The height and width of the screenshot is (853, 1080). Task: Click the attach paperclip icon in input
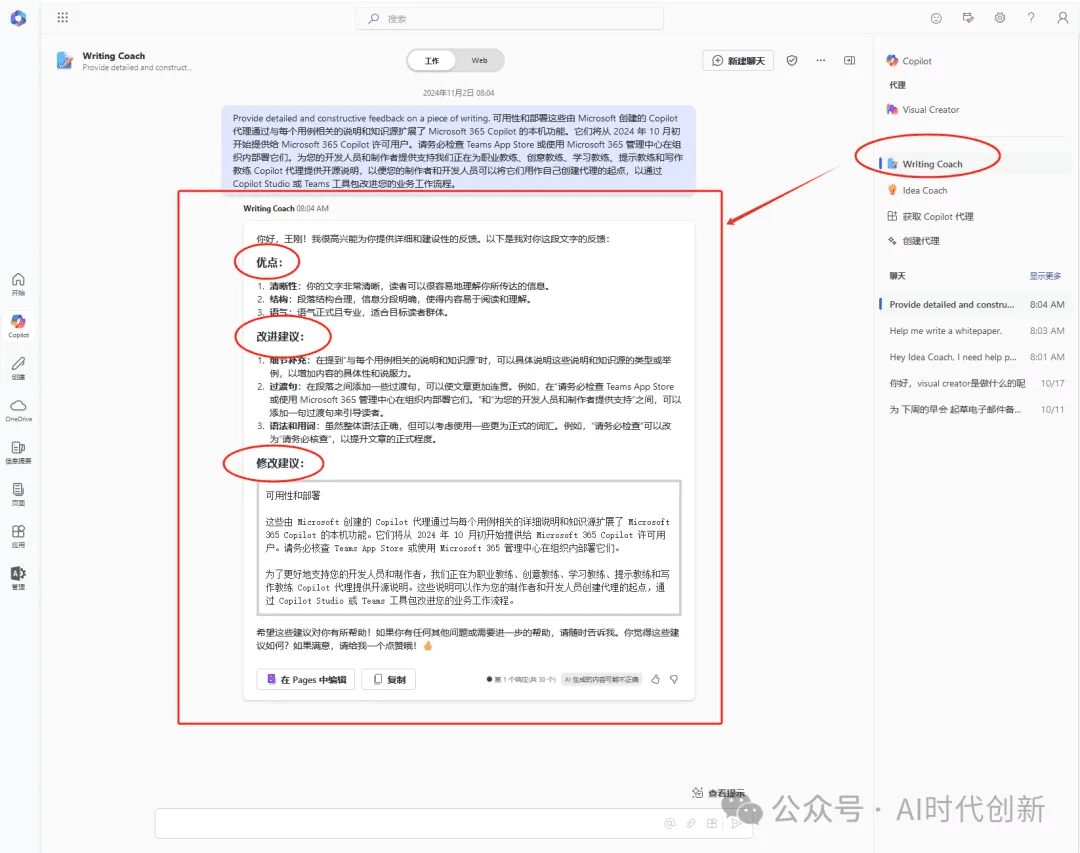pos(690,823)
